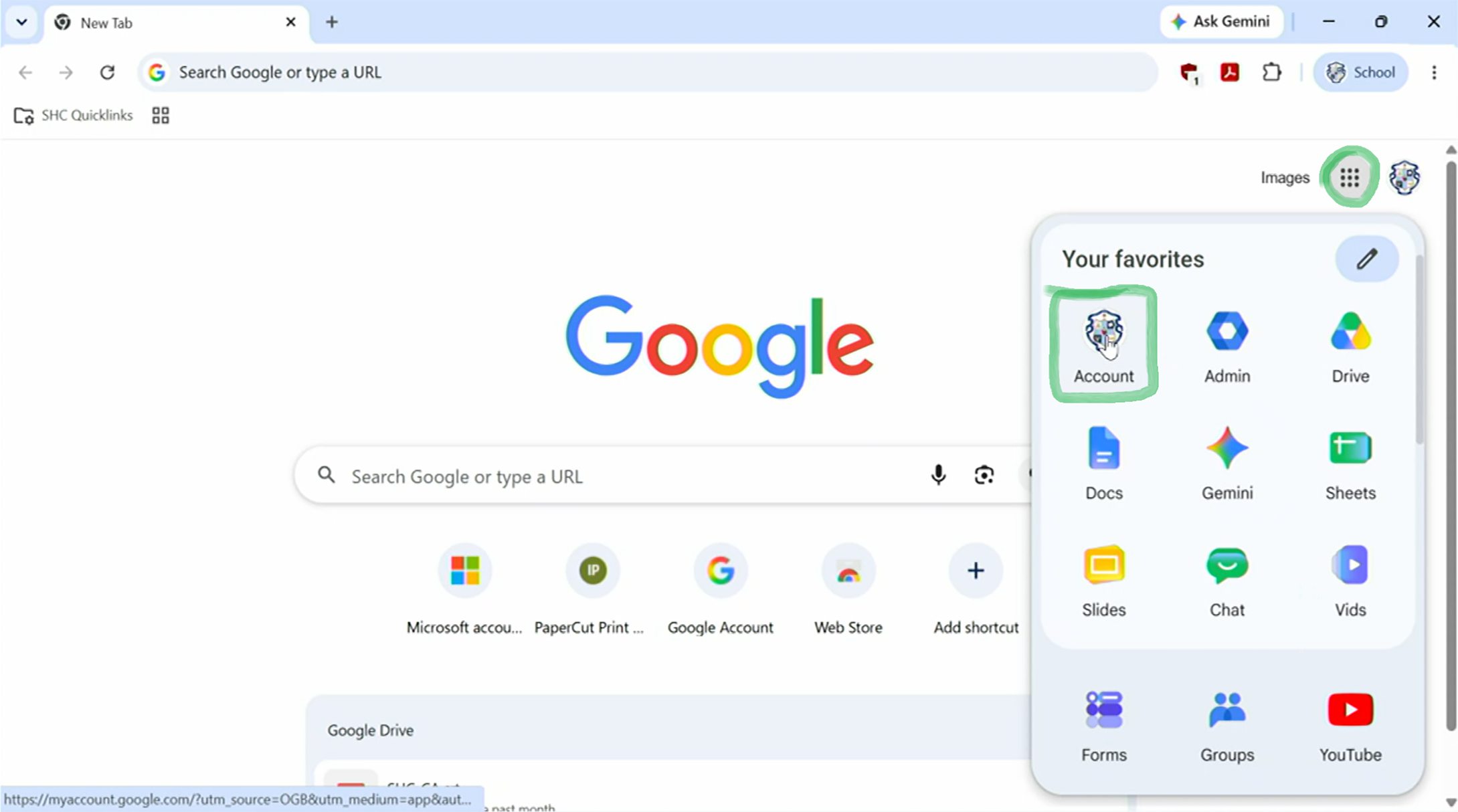Open the Images link
This screenshot has width=1458, height=812.
tap(1285, 177)
